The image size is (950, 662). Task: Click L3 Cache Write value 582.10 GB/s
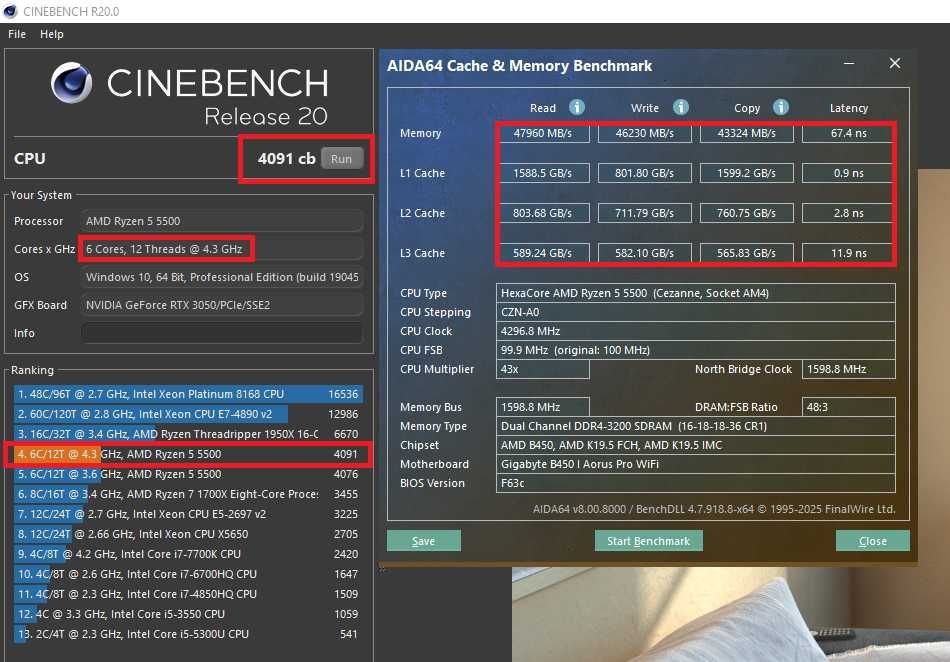point(645,253)
